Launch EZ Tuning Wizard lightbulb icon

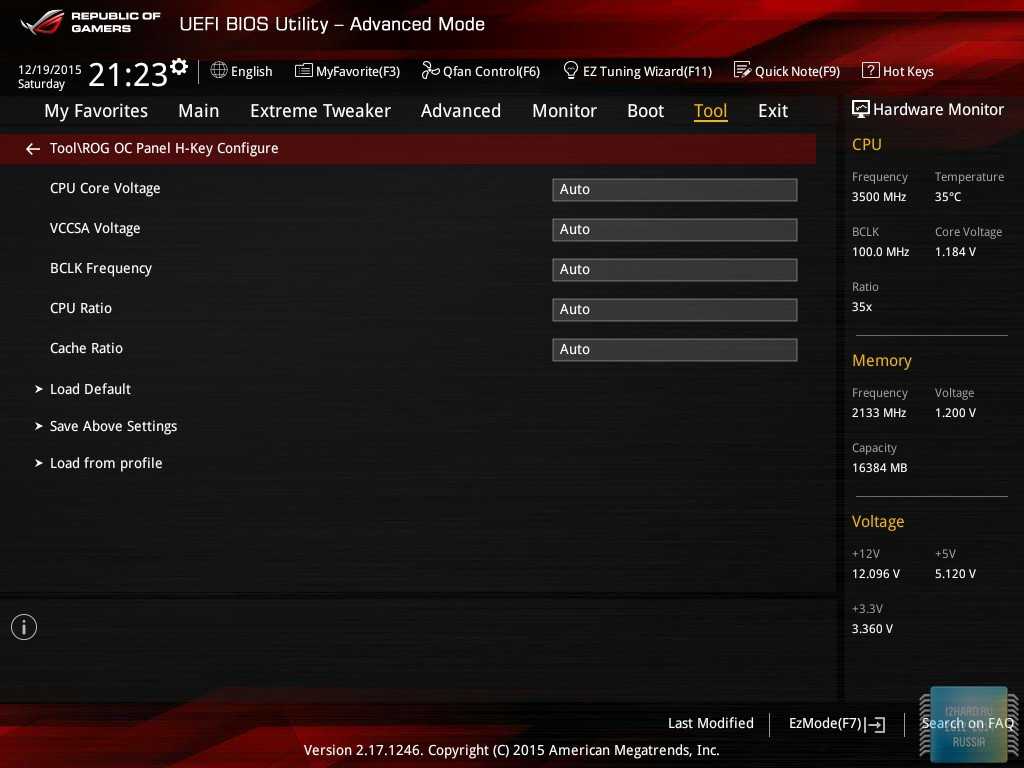tap(571, 71)
